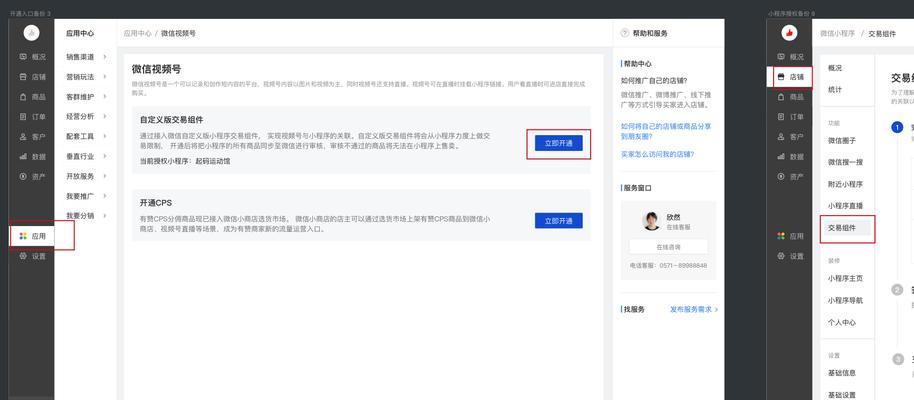The image size is (914, 400).
Task: Open 设置 gear icon in 微信视频号 window sidebar
Action: click(23, 256)
